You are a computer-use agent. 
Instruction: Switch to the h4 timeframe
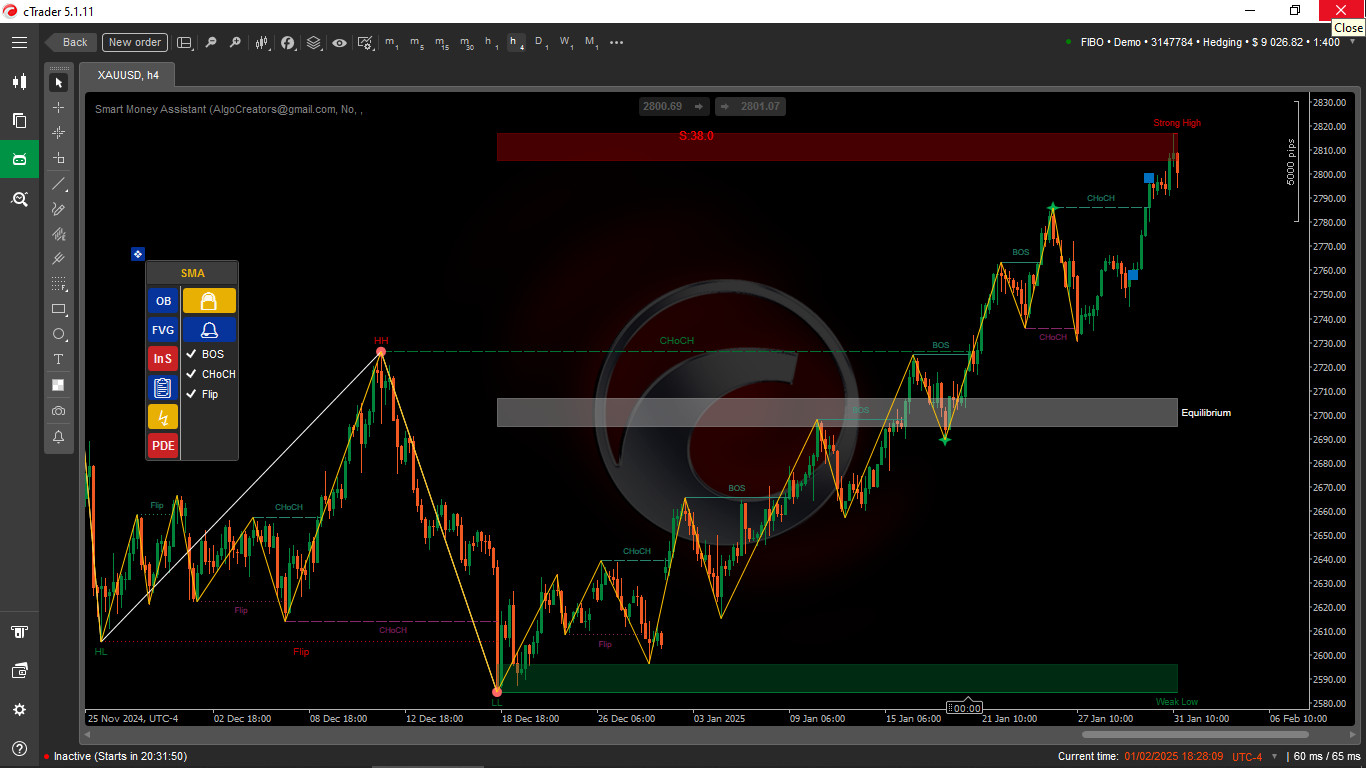pyautogui.click(x=514, y=42)
